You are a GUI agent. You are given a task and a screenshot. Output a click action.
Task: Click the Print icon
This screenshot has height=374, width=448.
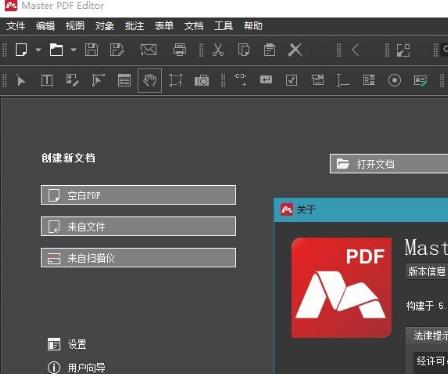point(179,50)
